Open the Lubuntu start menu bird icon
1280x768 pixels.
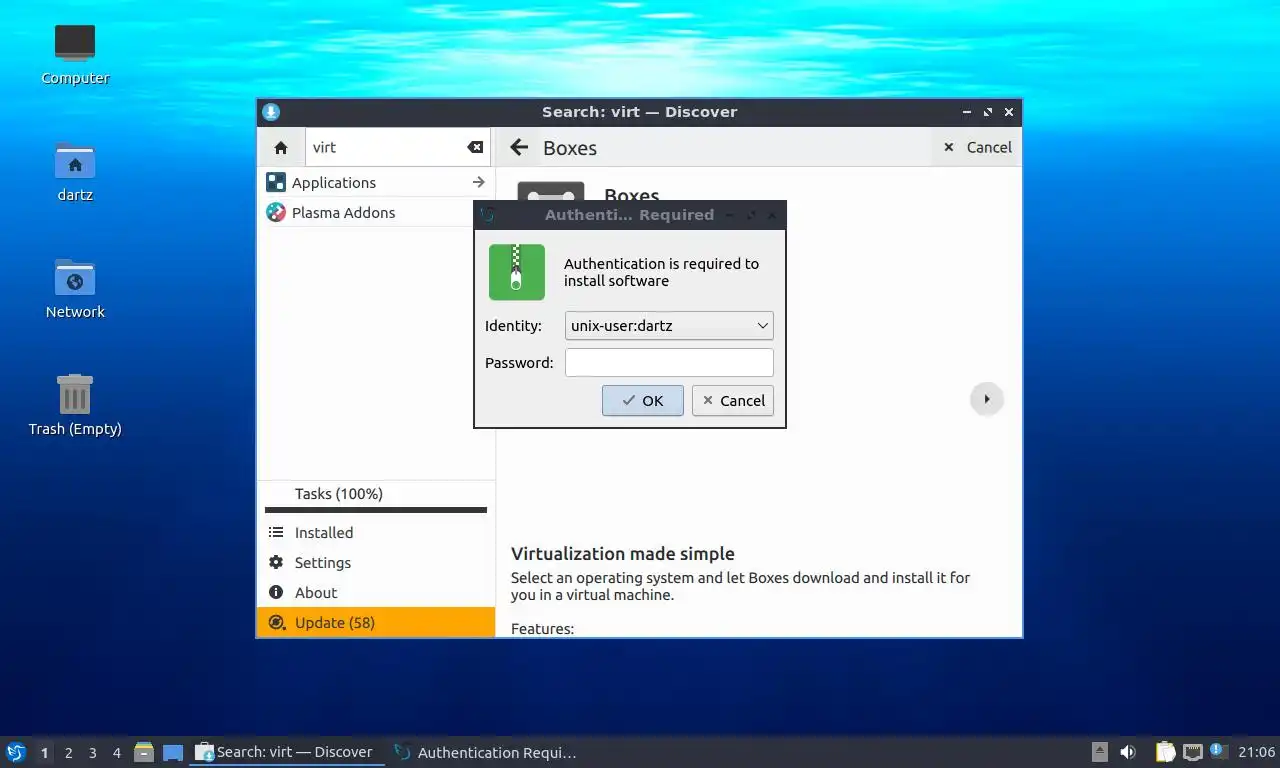(15, 752)
